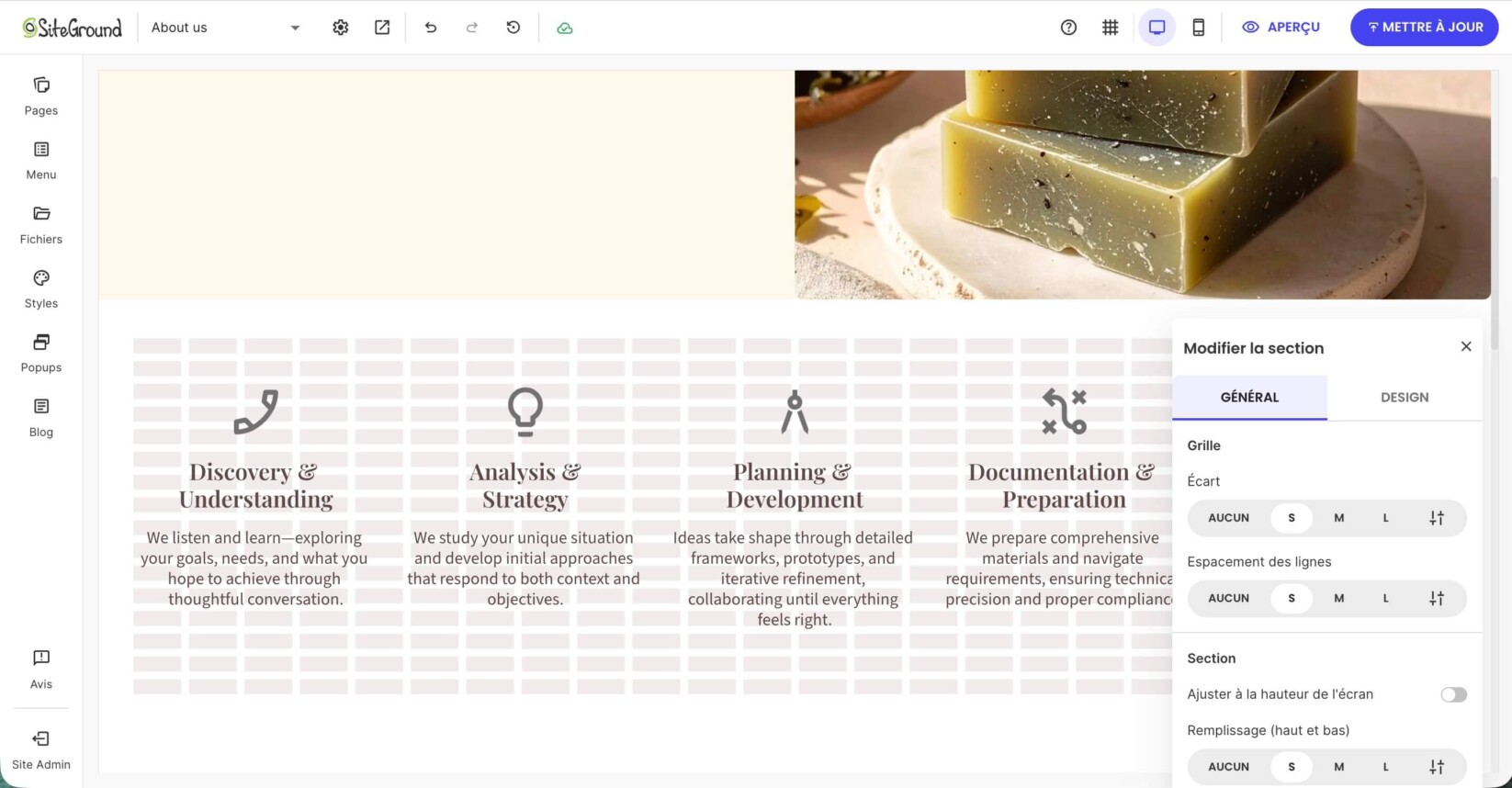Viewport: 1512px width, 788px height.
Task: Set Écart gap to M
Action: click(x=1339, y=518)
